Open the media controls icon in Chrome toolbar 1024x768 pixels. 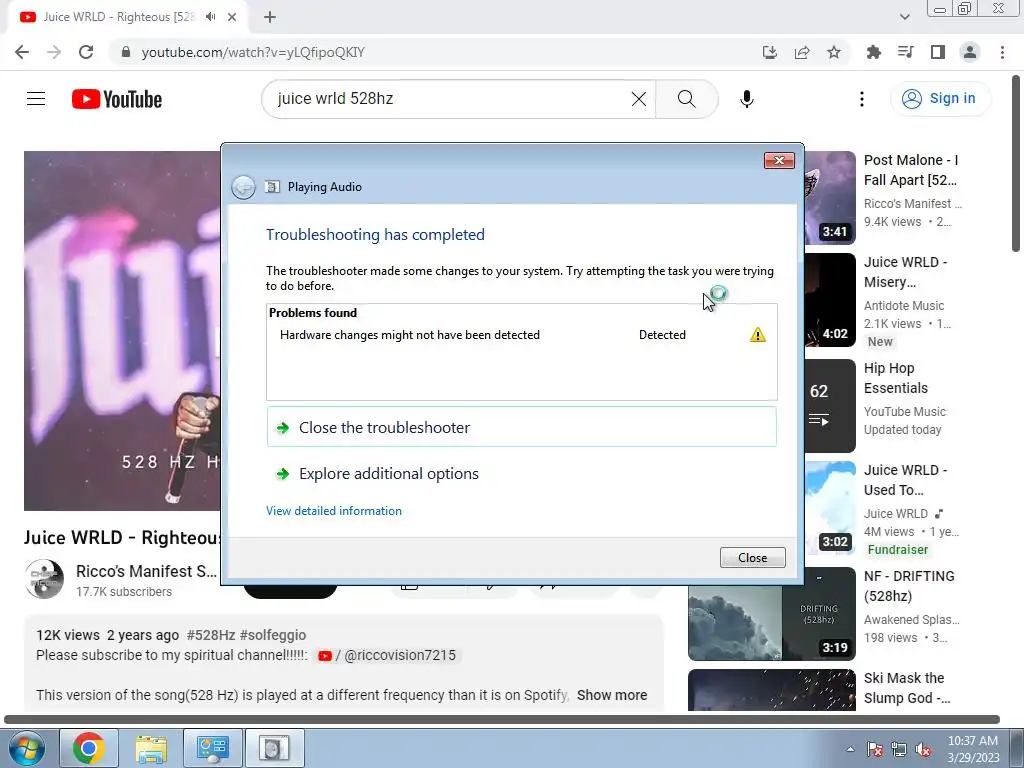pyautogui.click(x=905, y=52)
